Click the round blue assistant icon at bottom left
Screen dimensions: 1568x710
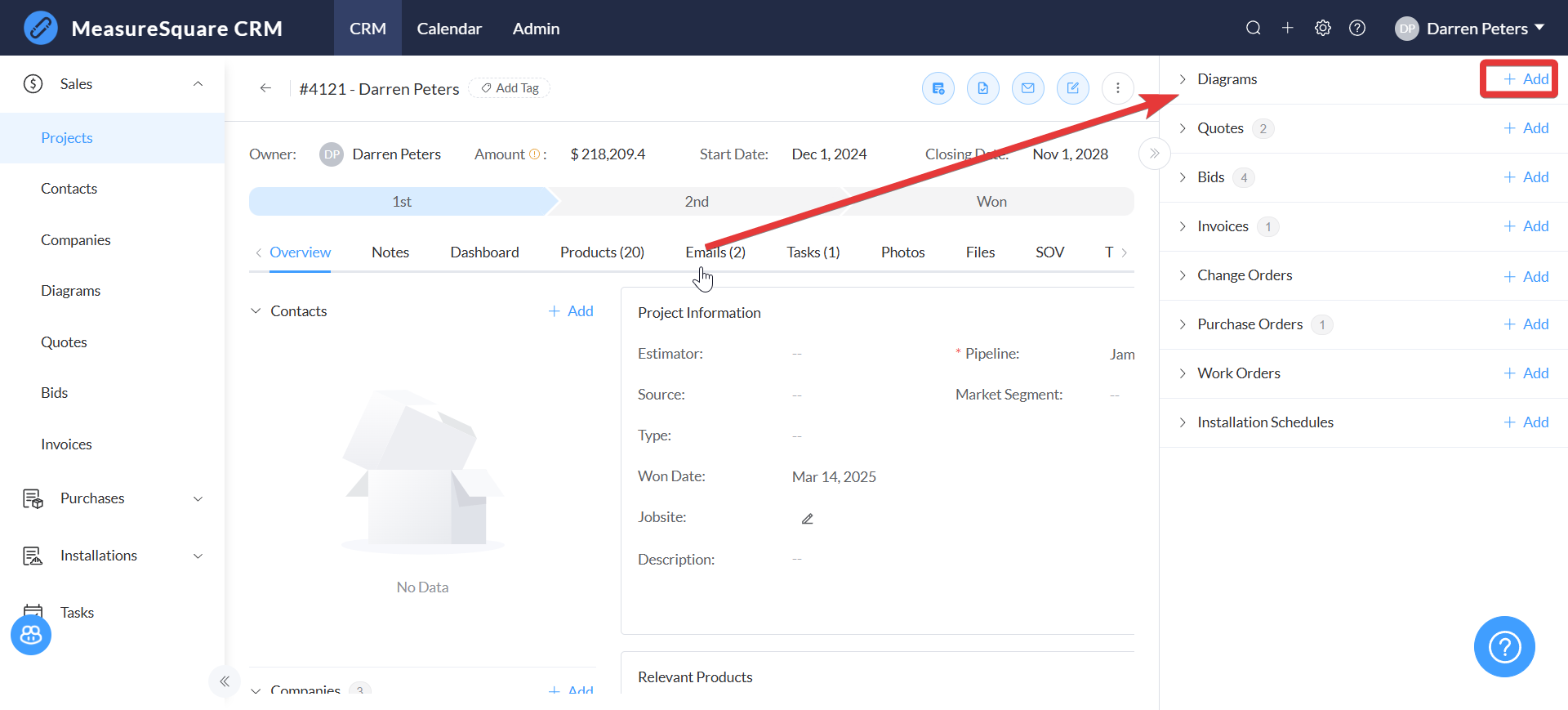click(31, 635)
